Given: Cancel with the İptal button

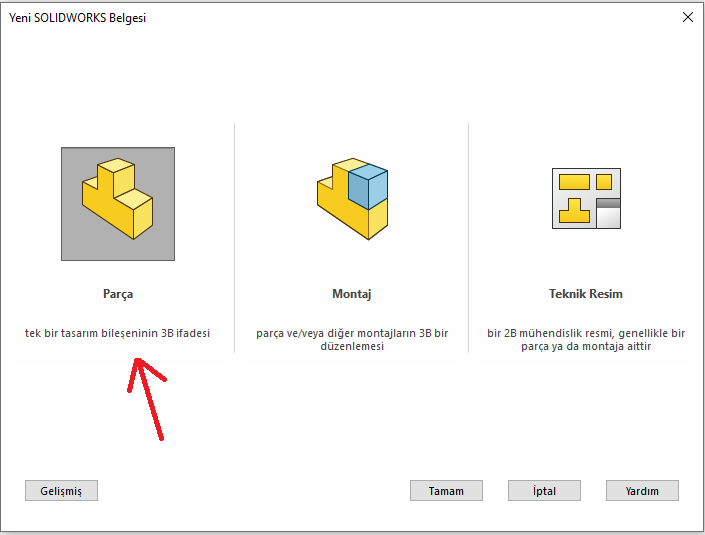Looking at the screenshot, I should [544, 491].
